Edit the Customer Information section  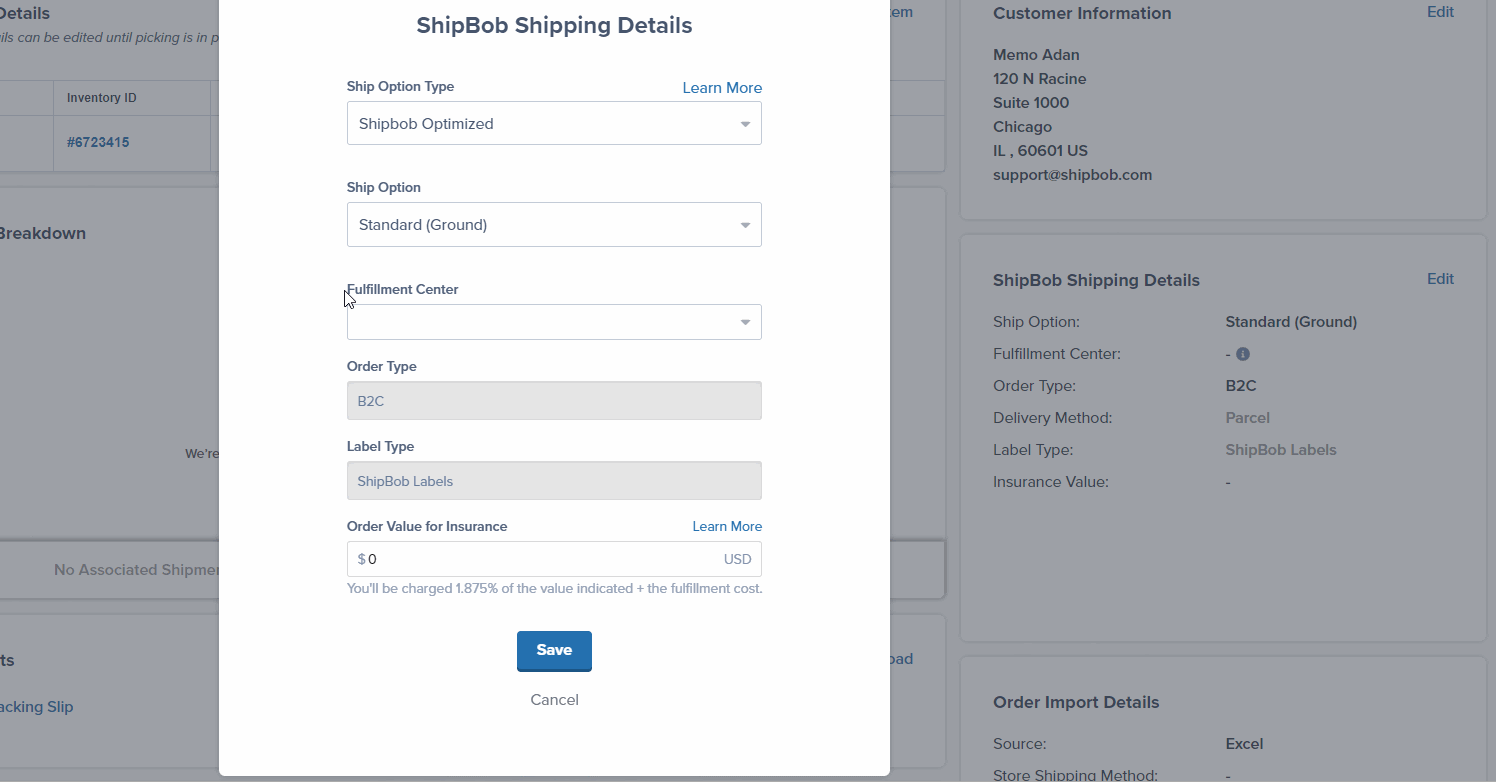tap(1440, 12)
